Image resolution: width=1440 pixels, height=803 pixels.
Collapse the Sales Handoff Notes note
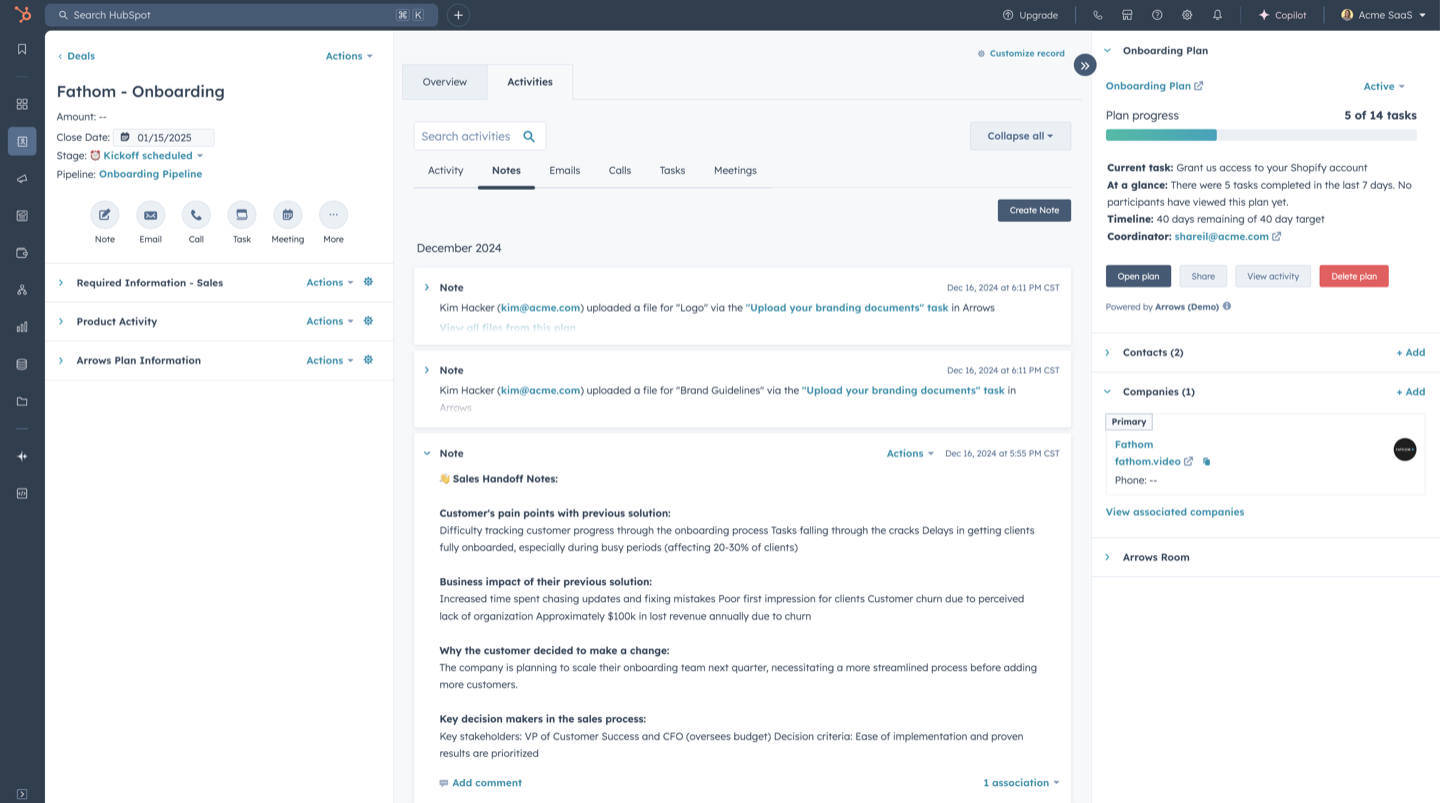(x=427, y=453)
